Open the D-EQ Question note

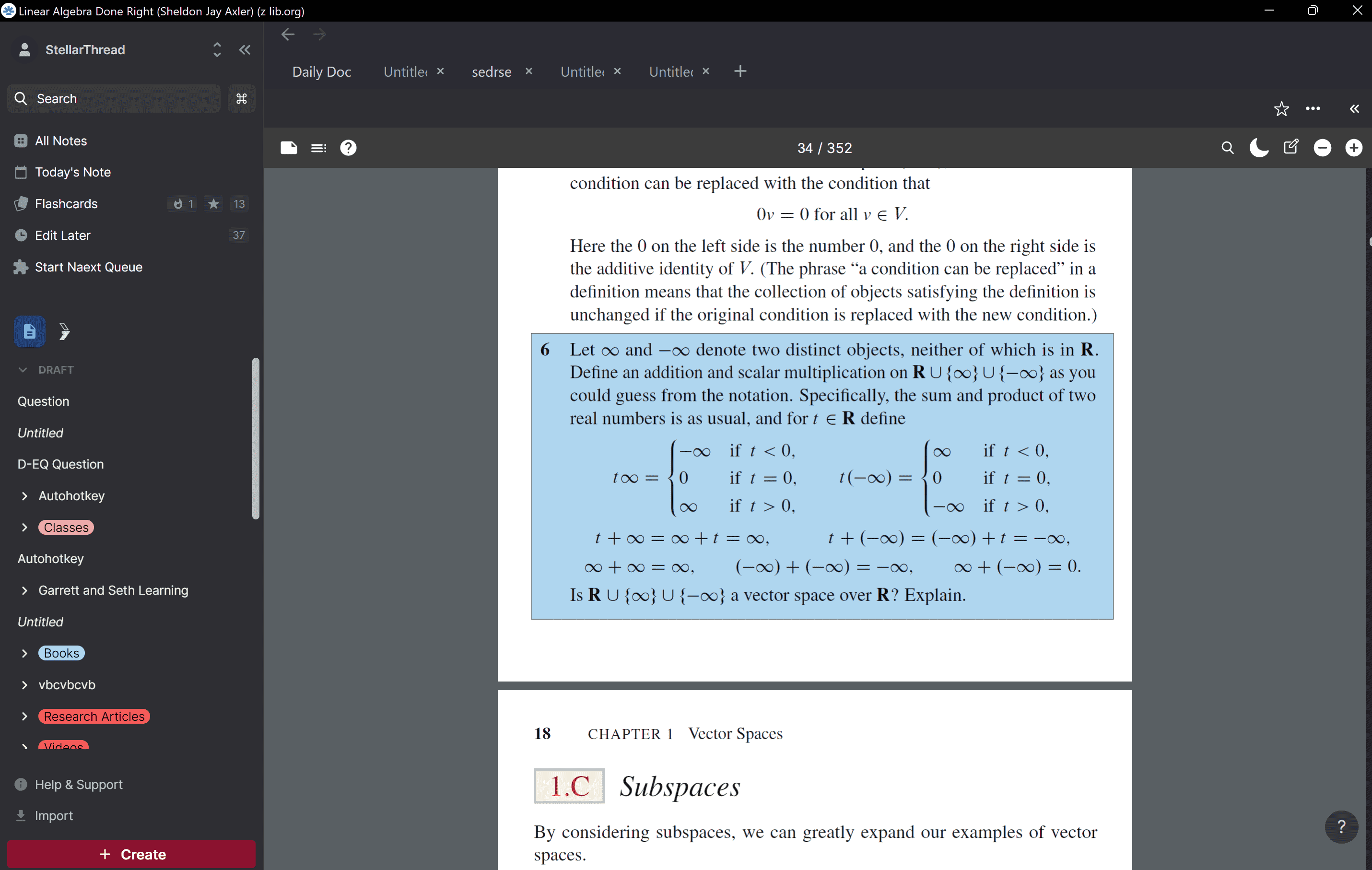pyautogui.click(x=60, y=464)
